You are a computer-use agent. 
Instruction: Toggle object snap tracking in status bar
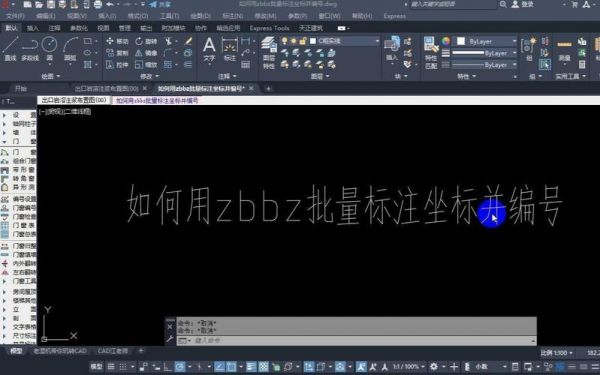click(219, 367)
